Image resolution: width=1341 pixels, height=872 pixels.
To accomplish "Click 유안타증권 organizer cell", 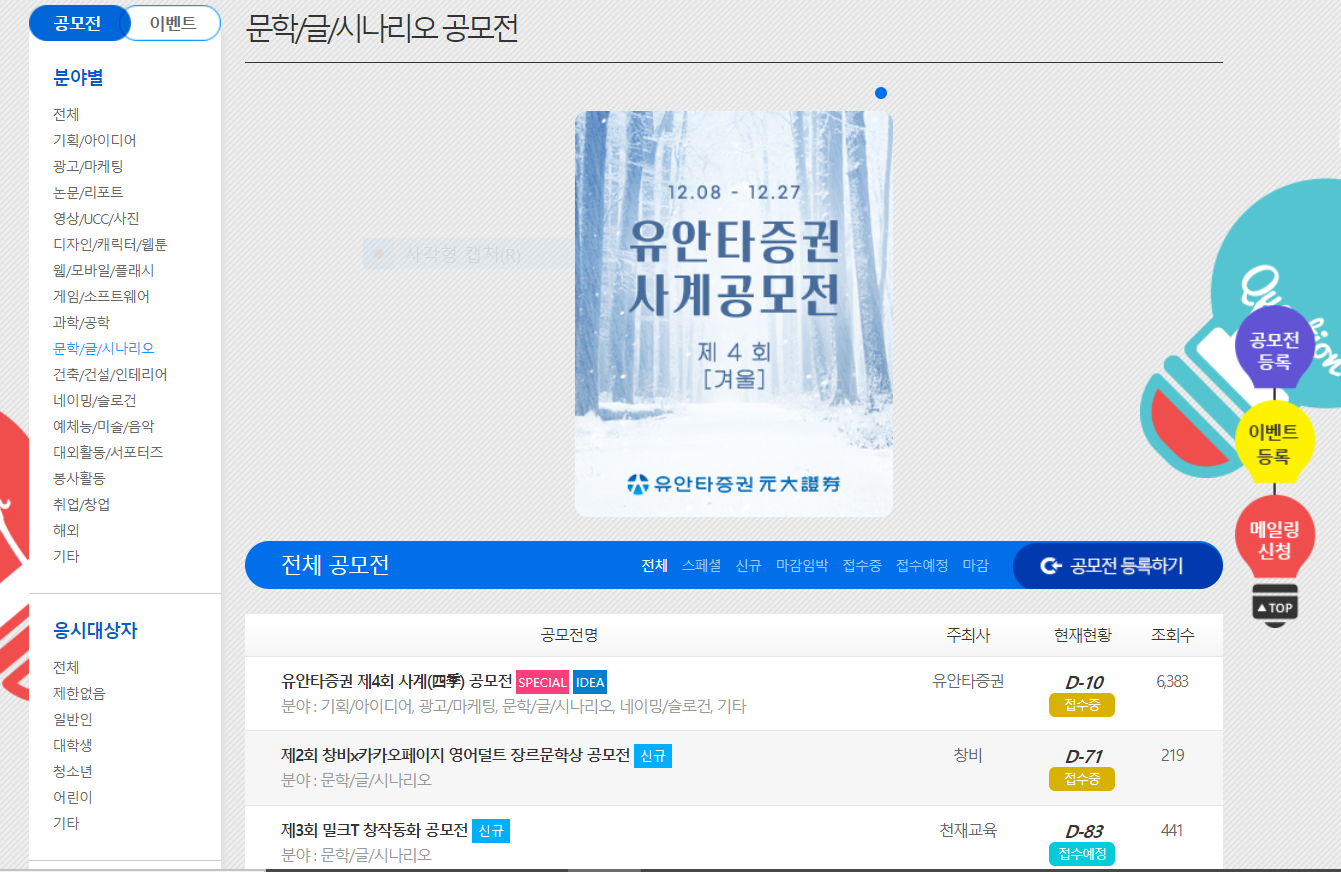I will (968, 681).
